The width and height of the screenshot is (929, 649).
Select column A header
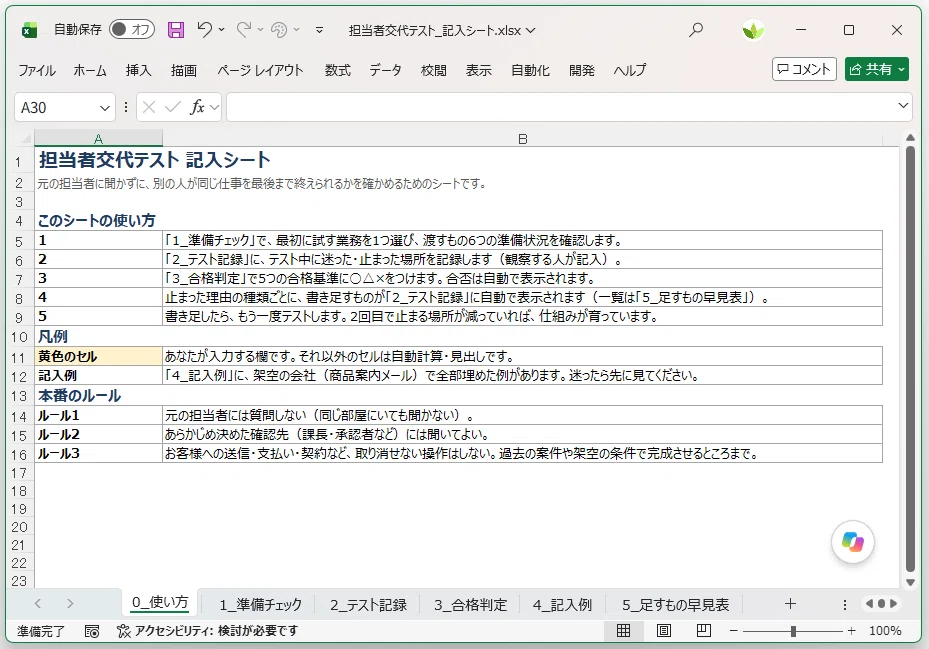tap(98, 139)
